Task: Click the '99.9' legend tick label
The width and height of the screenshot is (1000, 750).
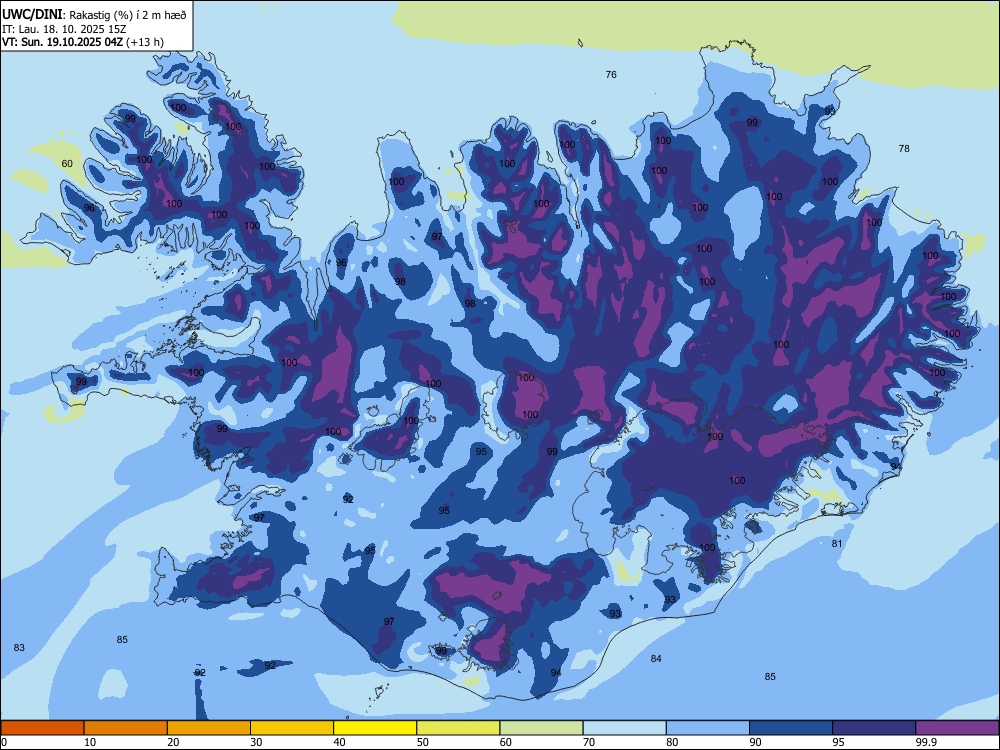Action: 925,742
